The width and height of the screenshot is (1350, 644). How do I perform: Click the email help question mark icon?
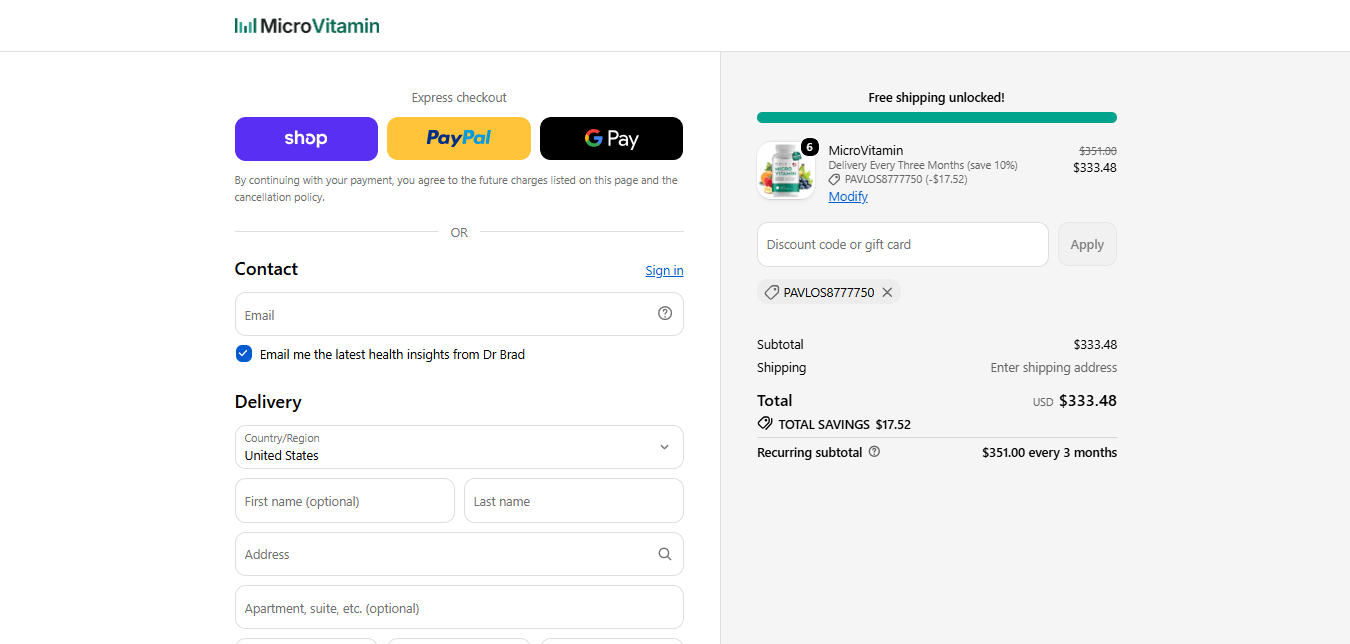[665, 313]
